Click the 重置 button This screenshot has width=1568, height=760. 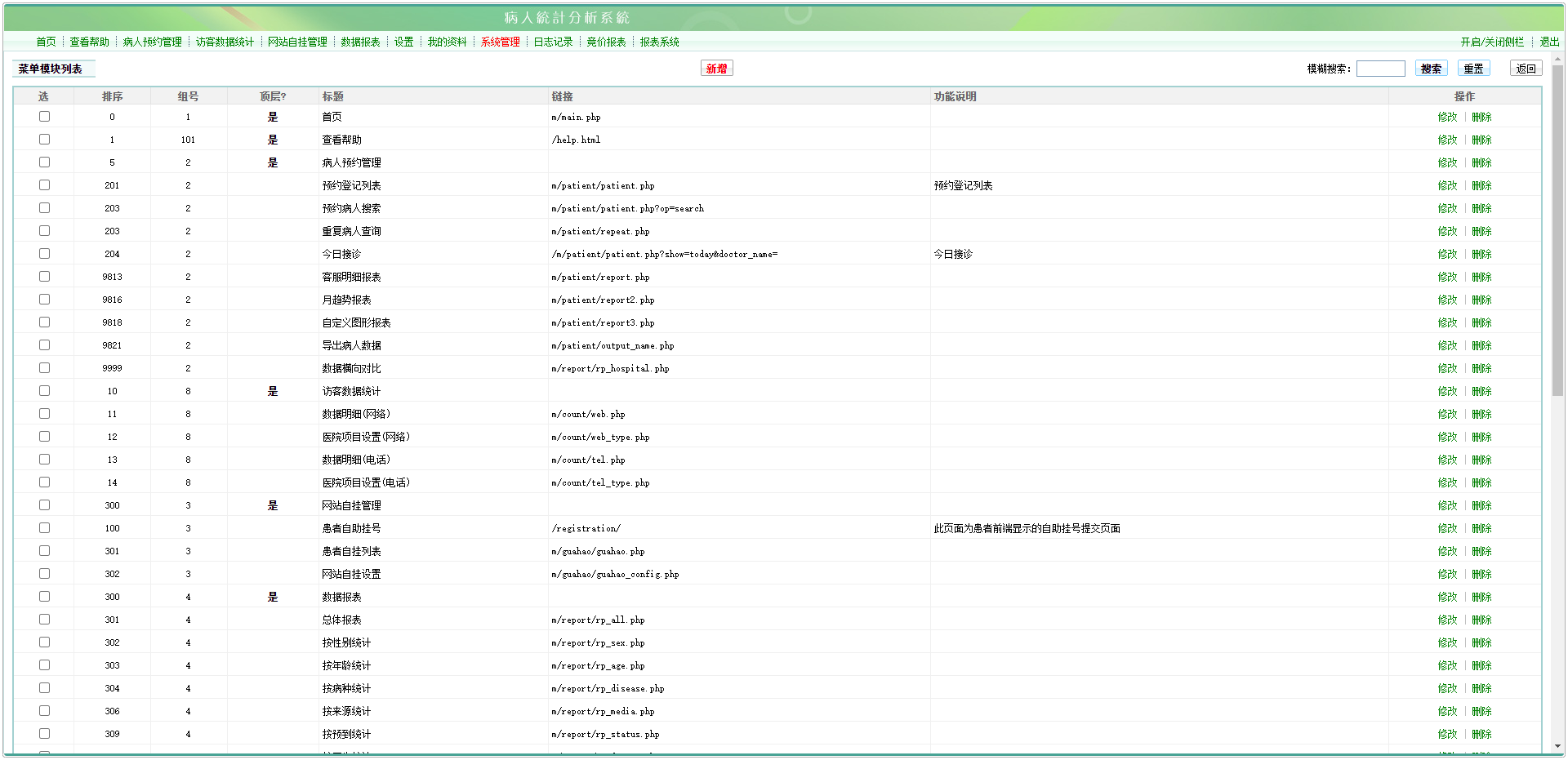click(x=1473, y=69)
